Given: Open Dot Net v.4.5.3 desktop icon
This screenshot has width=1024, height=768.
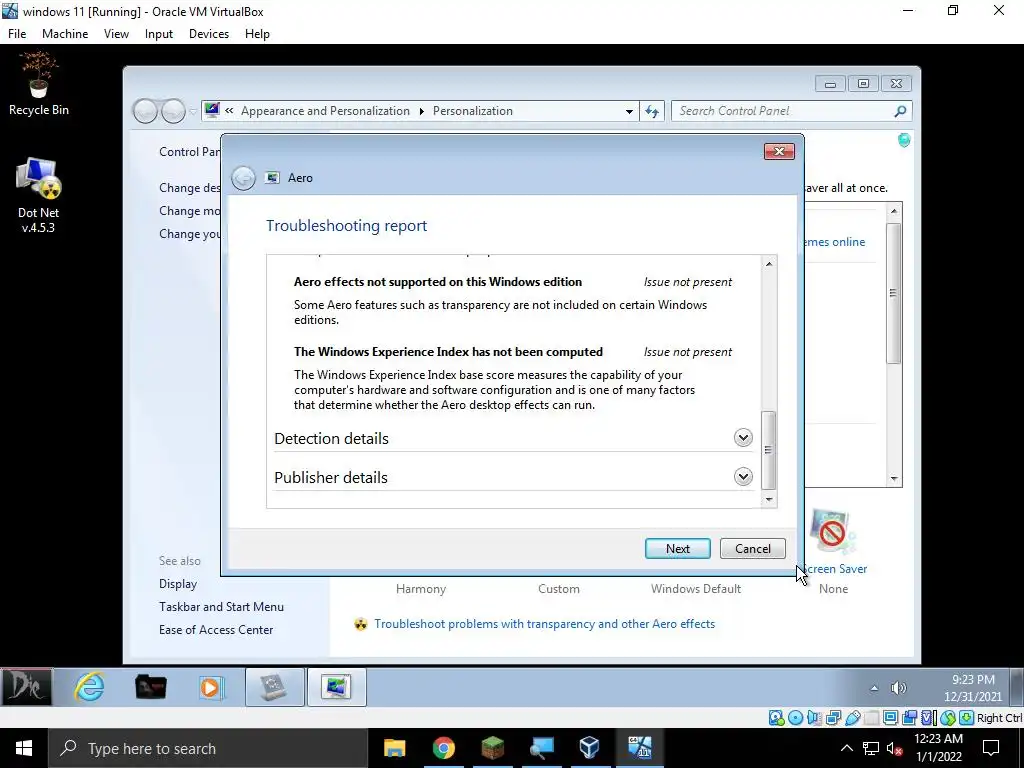Looking at the screenshot, I should point(39,196).
